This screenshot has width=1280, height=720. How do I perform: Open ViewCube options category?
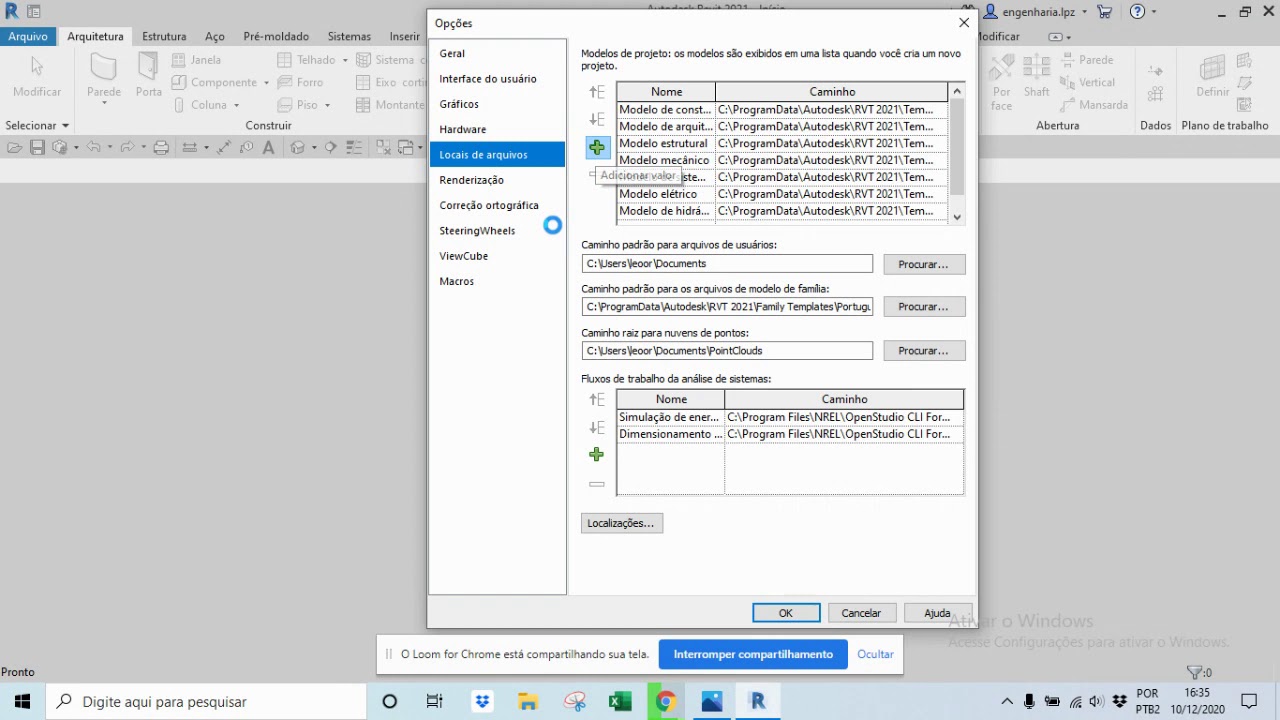pos(497,256)
